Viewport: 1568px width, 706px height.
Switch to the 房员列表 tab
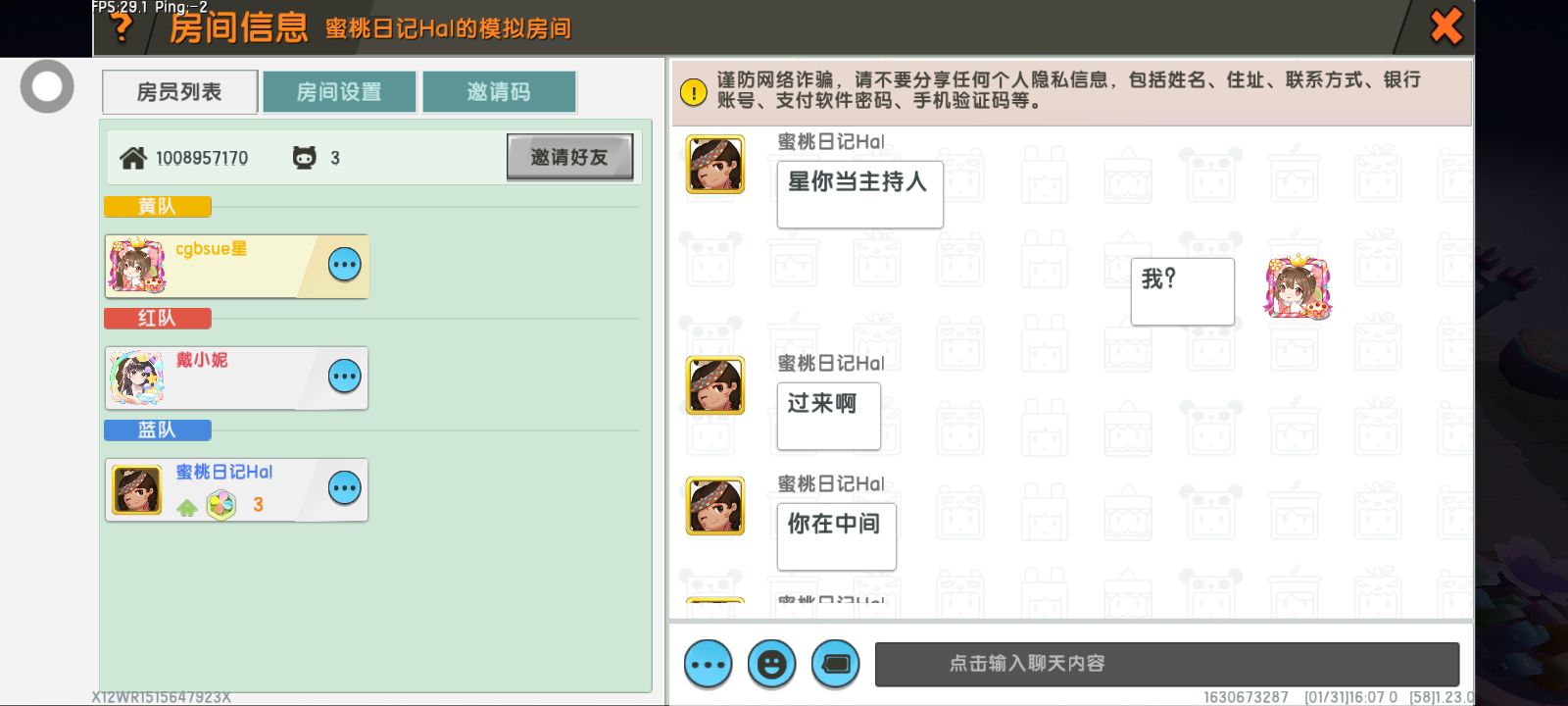[x=179, y=92]
